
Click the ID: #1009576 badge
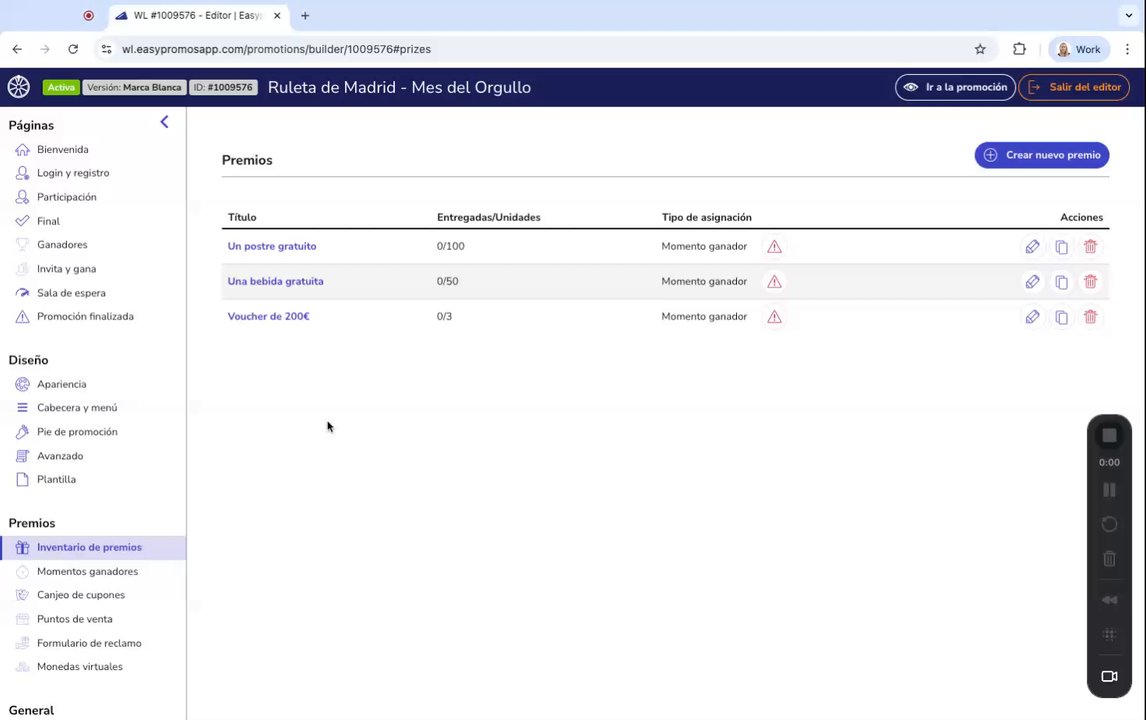[x=223, y=87]
